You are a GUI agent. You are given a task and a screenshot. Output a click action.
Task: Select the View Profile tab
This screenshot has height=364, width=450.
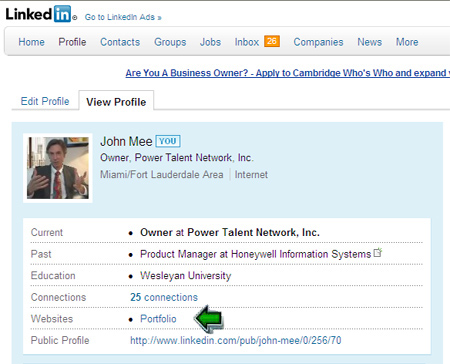(x=116, y=102)
